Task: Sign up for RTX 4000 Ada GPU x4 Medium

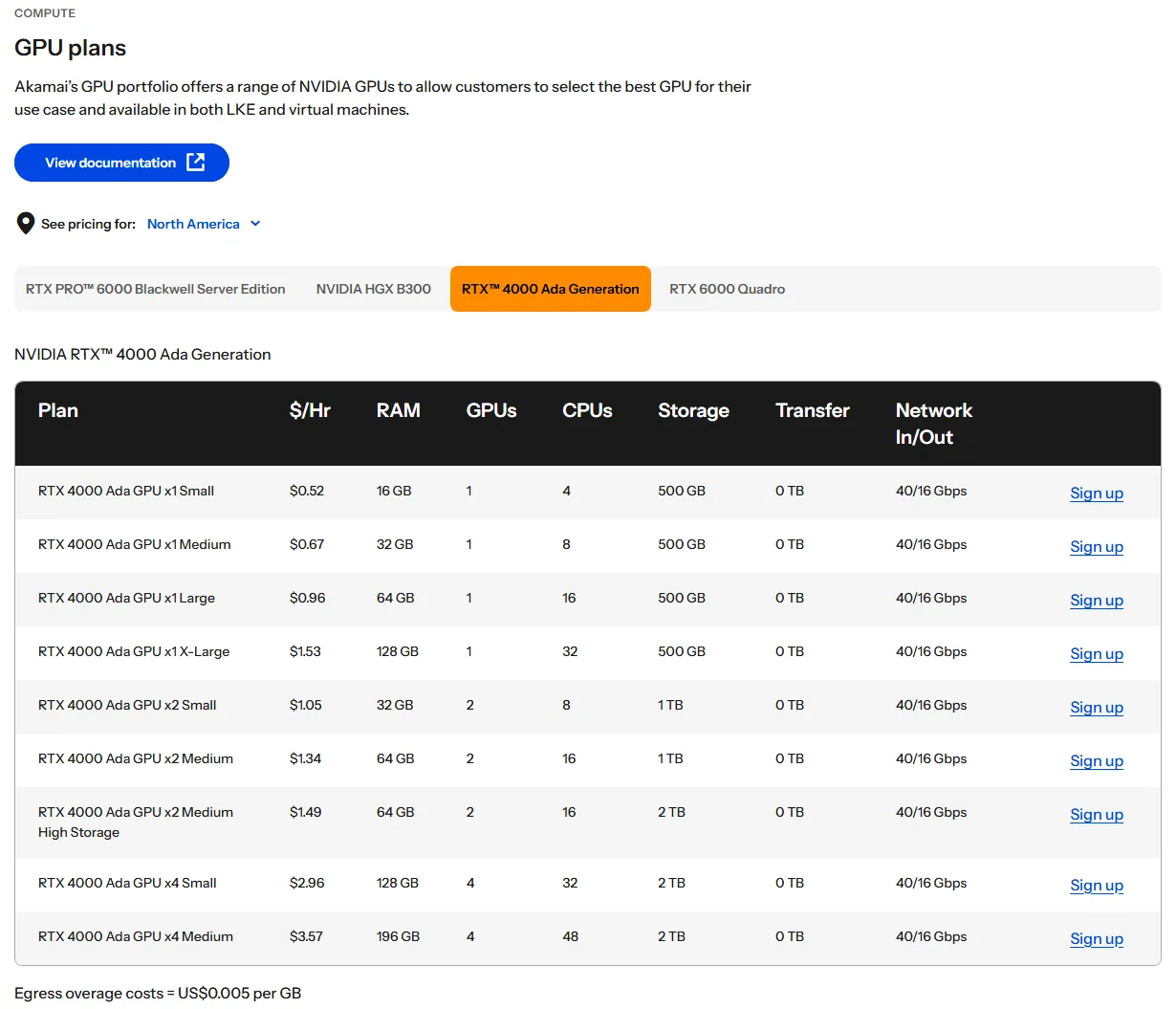Action: coord(1097,938)
